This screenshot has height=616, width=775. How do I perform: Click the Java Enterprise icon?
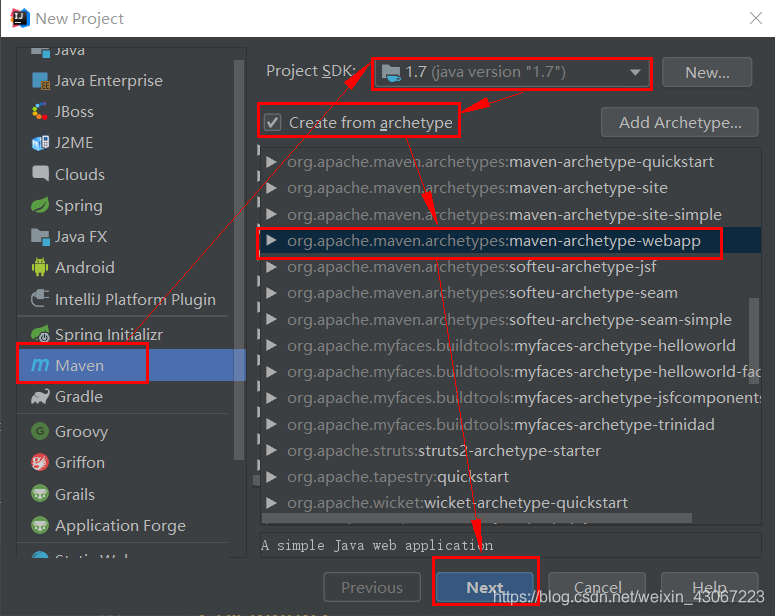[40, 81]
